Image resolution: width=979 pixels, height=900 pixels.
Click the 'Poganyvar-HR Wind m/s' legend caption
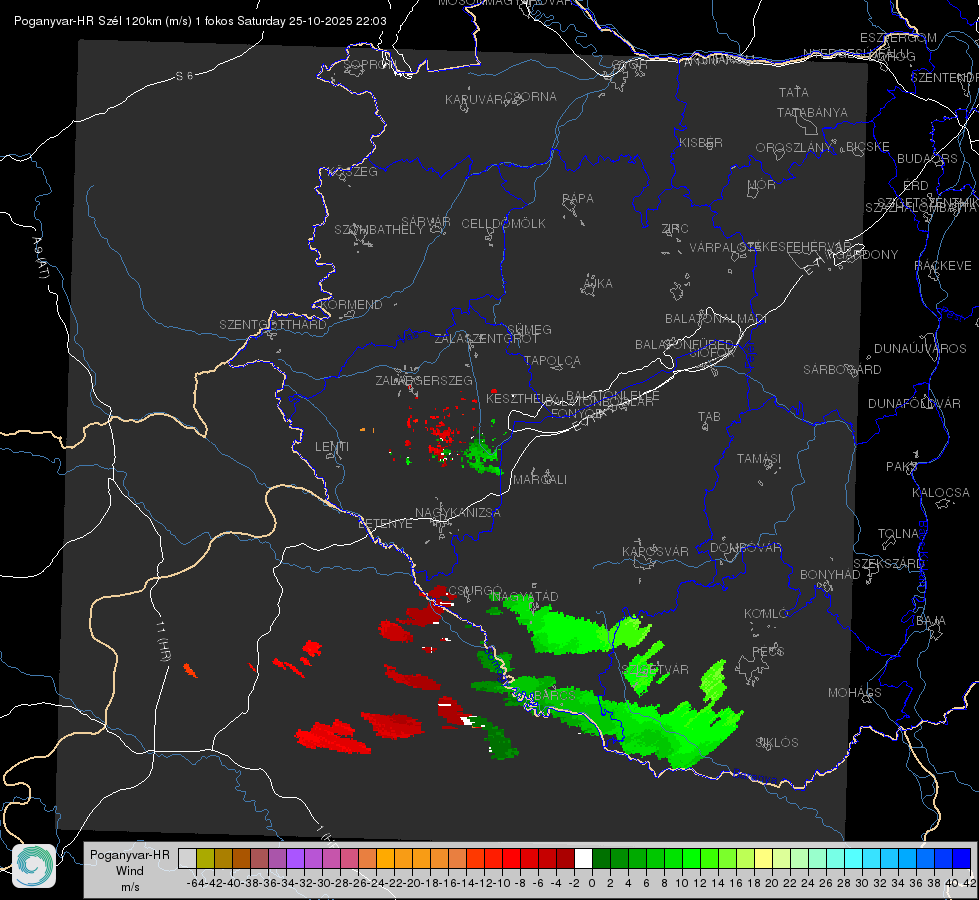(x=130, y=871)
